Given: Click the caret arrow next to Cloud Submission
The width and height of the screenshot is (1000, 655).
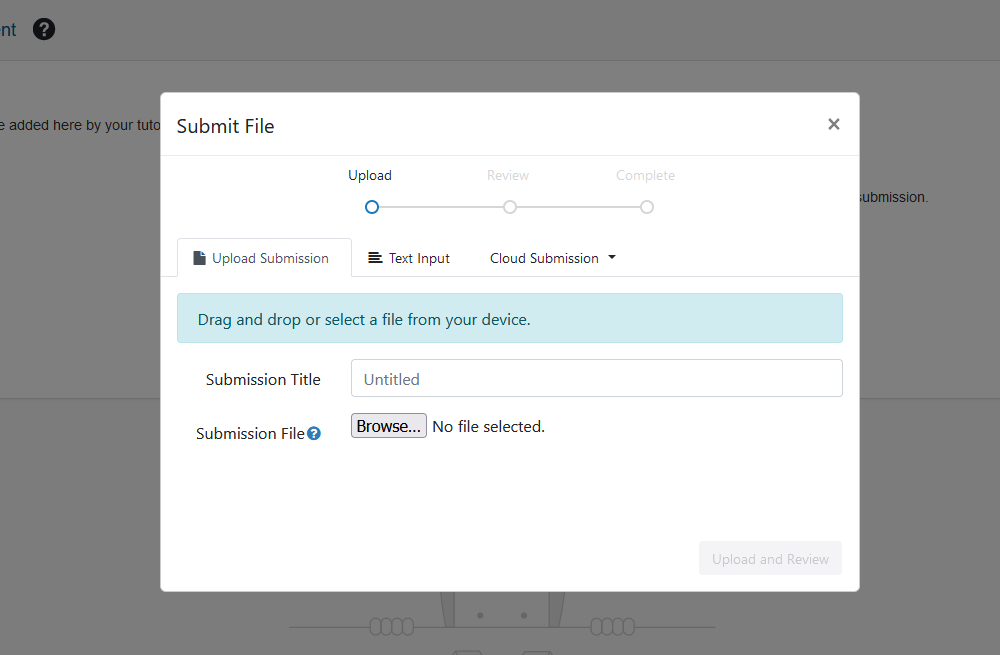Looking at the screenshot, I should pos(612,258).
